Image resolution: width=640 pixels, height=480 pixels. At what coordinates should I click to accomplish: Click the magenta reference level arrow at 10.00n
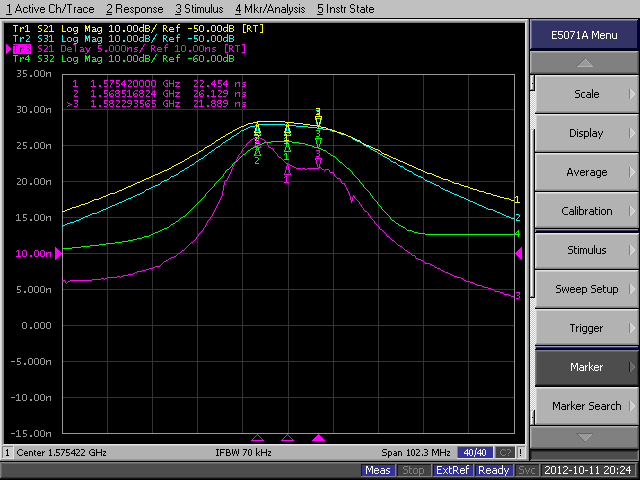pos(58,254)
